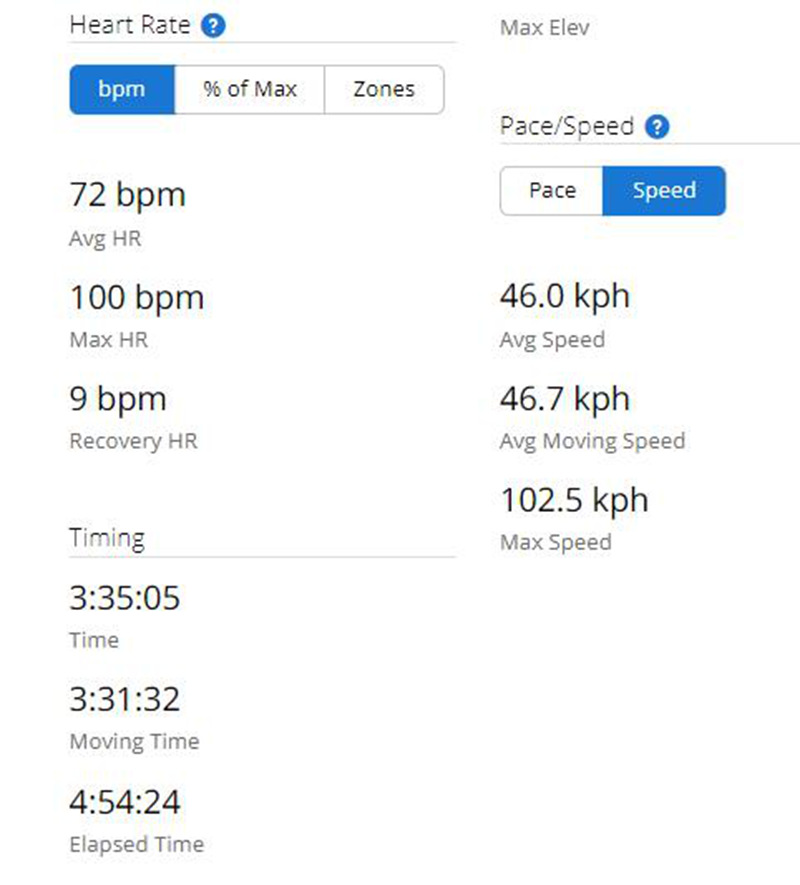Select the bpm heart rate view
Image resolution: width=800 pixels, height=885 pixels.
(x=122, y=90)
